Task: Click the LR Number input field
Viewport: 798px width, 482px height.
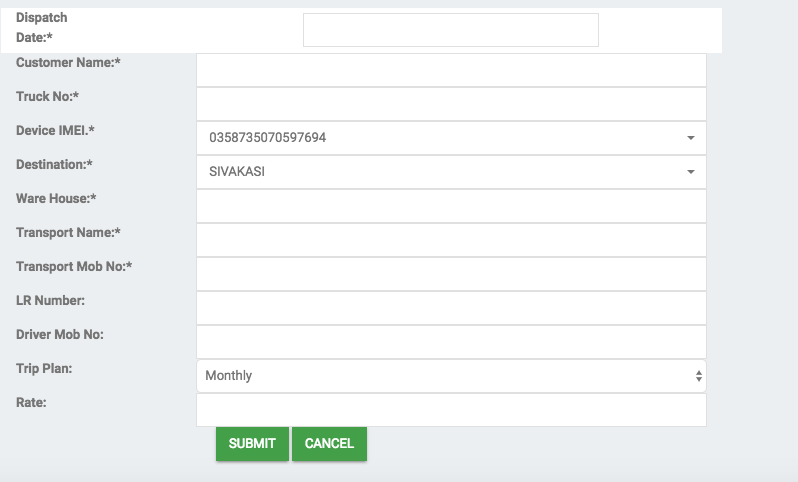Action: point(451,308)
